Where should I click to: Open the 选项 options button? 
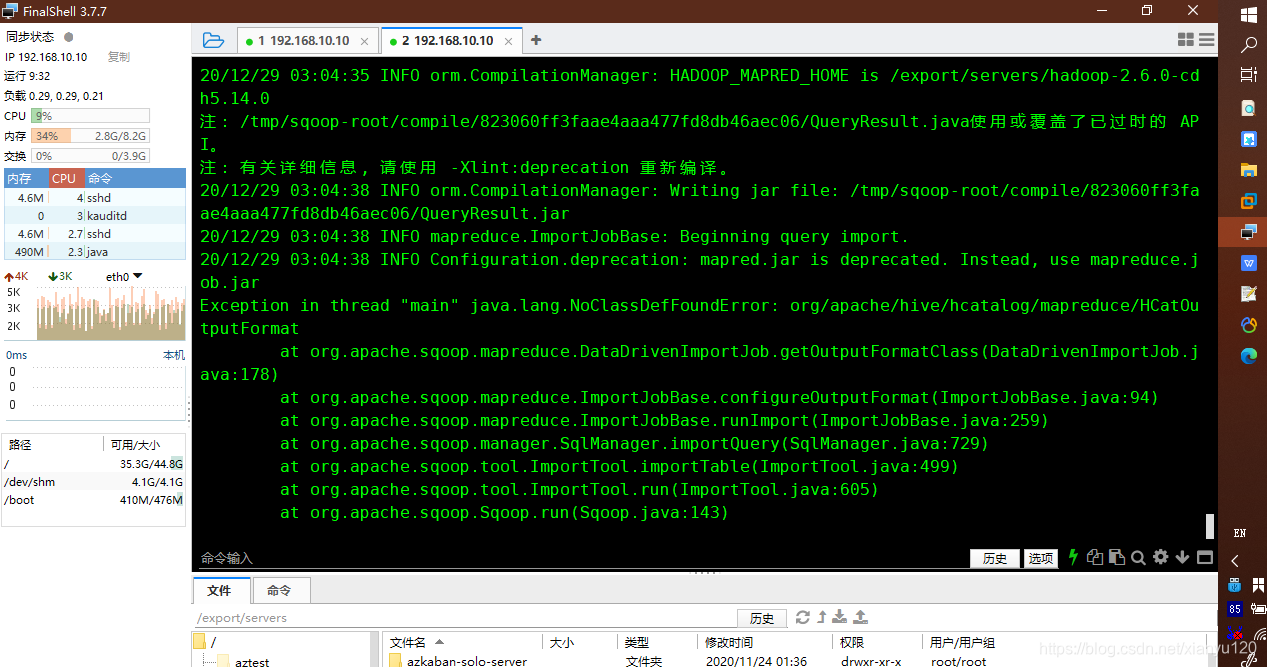[x=1041, y=558]
